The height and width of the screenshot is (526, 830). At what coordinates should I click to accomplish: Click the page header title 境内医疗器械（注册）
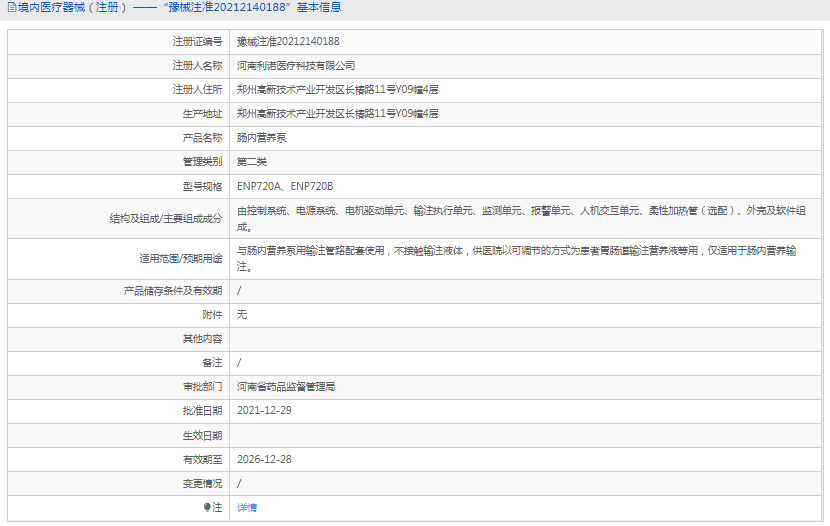tap(73, 7)
